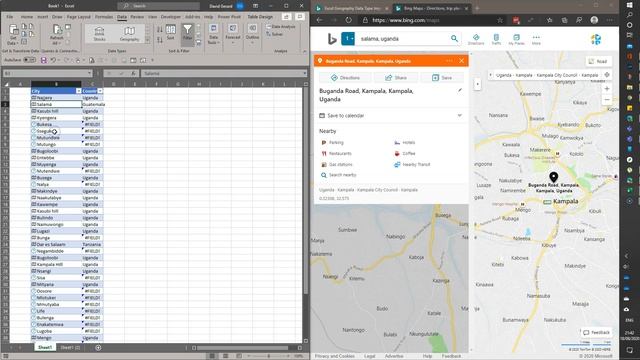Click the edit pencil beside Buganda Road title
640x360 pixels.
point(460,90)
